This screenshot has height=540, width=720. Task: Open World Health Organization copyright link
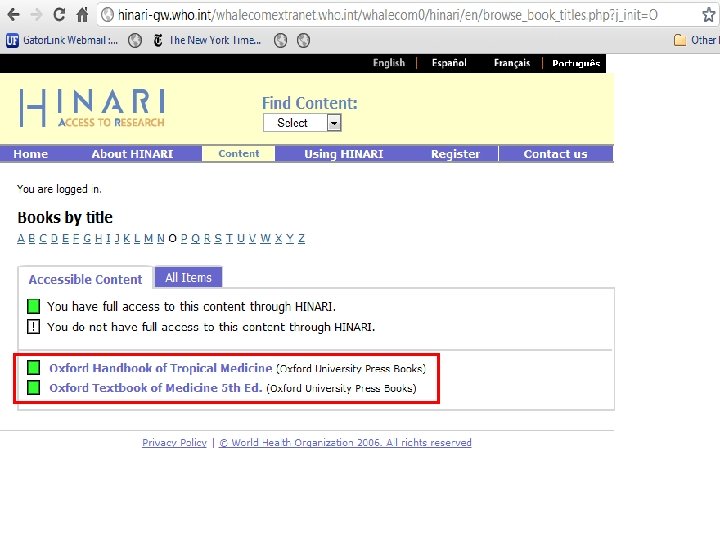point(345,443)
